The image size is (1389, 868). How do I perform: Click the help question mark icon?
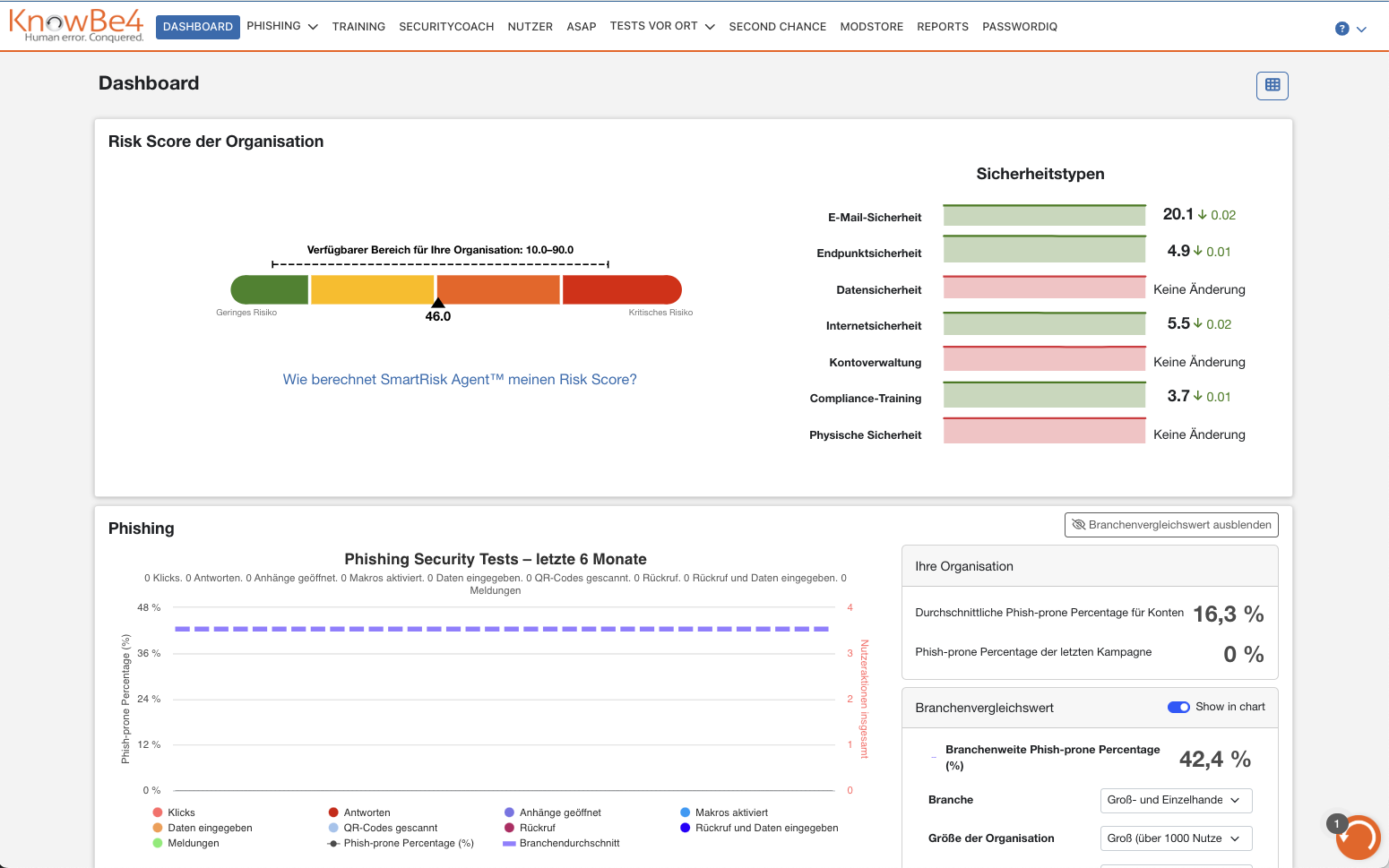point(1342,29)
